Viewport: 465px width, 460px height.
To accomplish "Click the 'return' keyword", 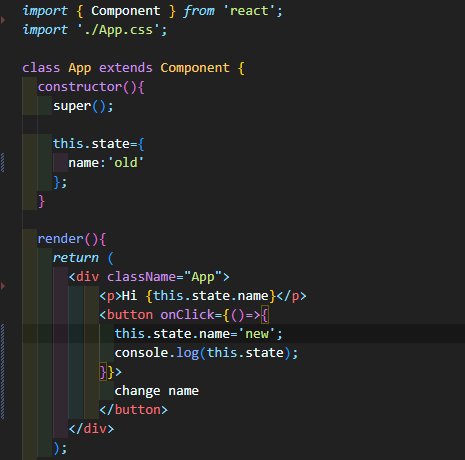I will tap(76, 258).
